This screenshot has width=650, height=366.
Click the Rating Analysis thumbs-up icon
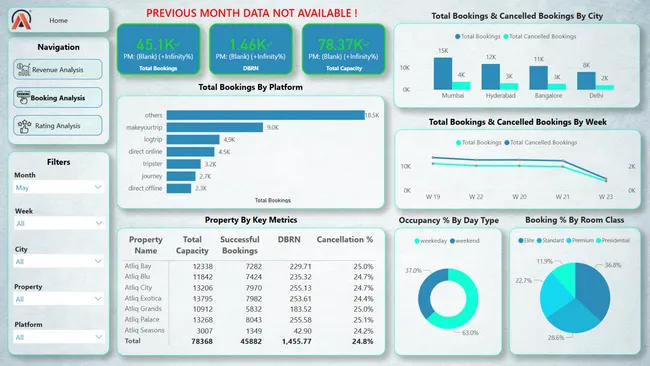pos(24,126)
